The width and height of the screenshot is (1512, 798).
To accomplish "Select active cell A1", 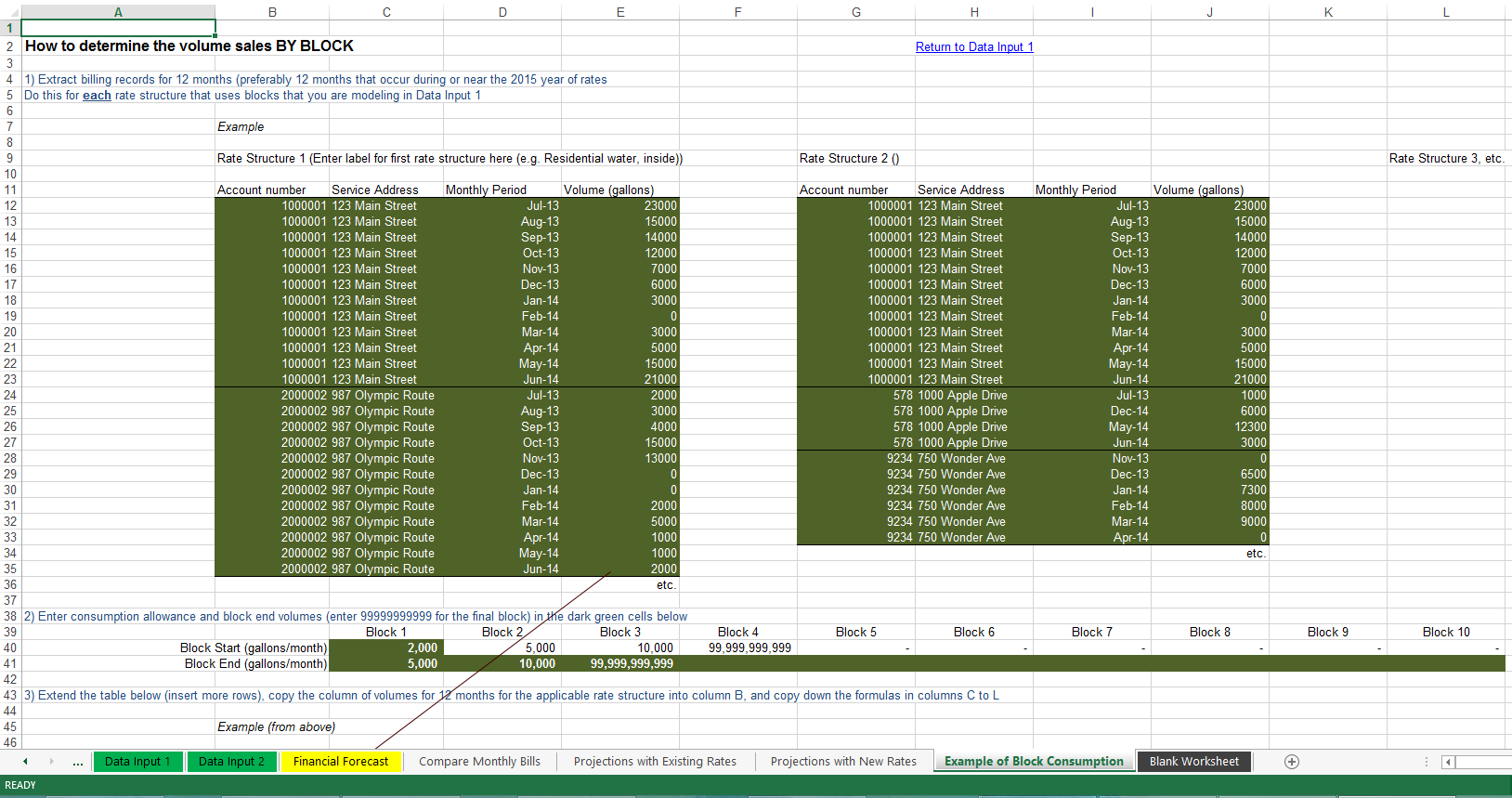I will pos(118,28).
